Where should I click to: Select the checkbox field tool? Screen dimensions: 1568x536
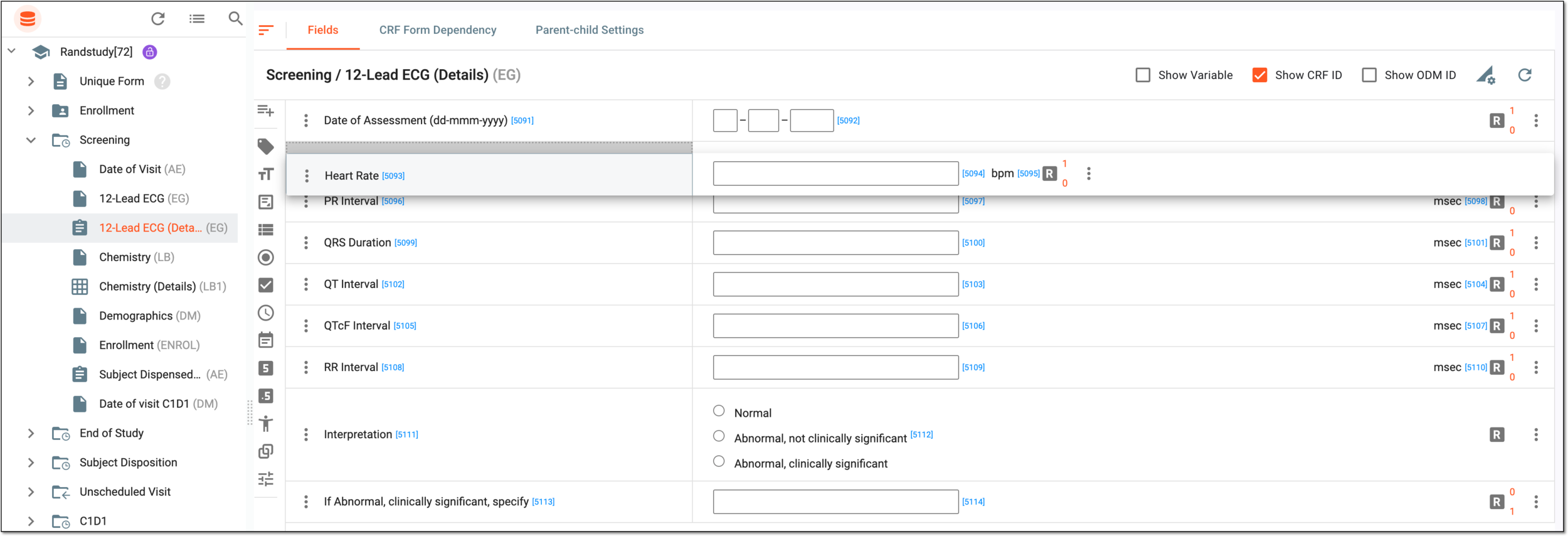[266, 285]
